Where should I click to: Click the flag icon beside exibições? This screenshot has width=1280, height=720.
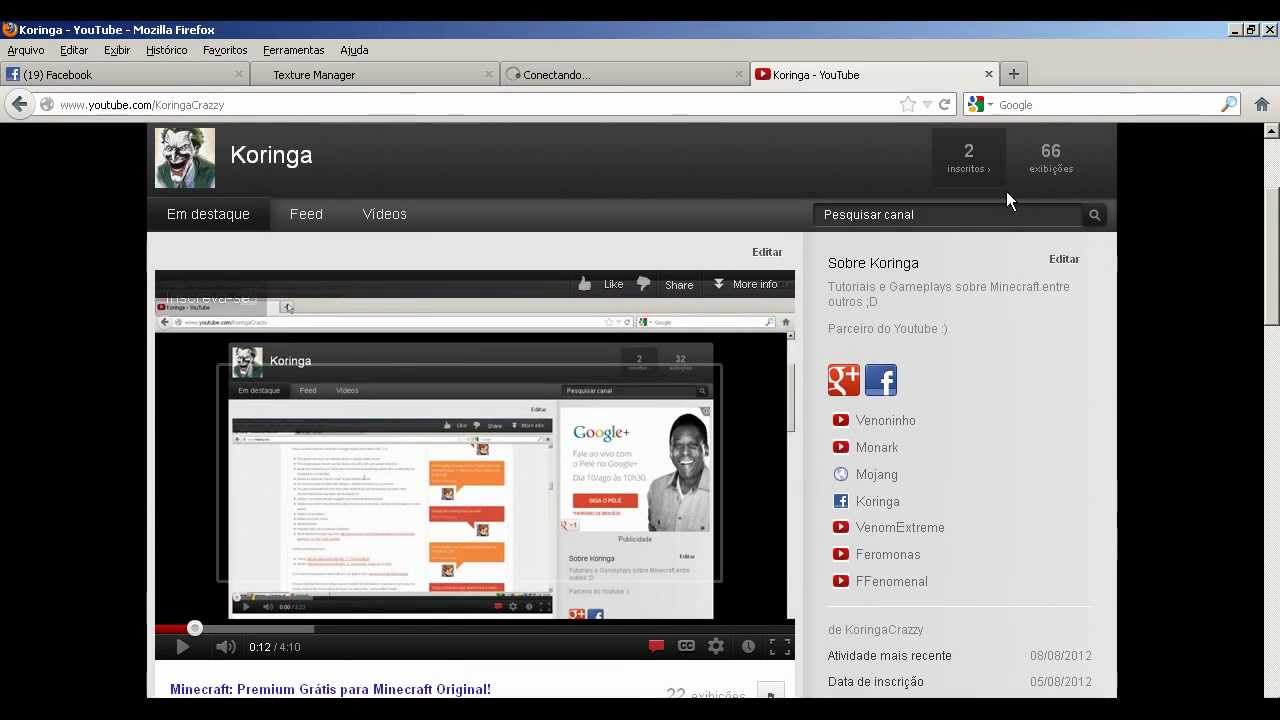pos(770,692)
